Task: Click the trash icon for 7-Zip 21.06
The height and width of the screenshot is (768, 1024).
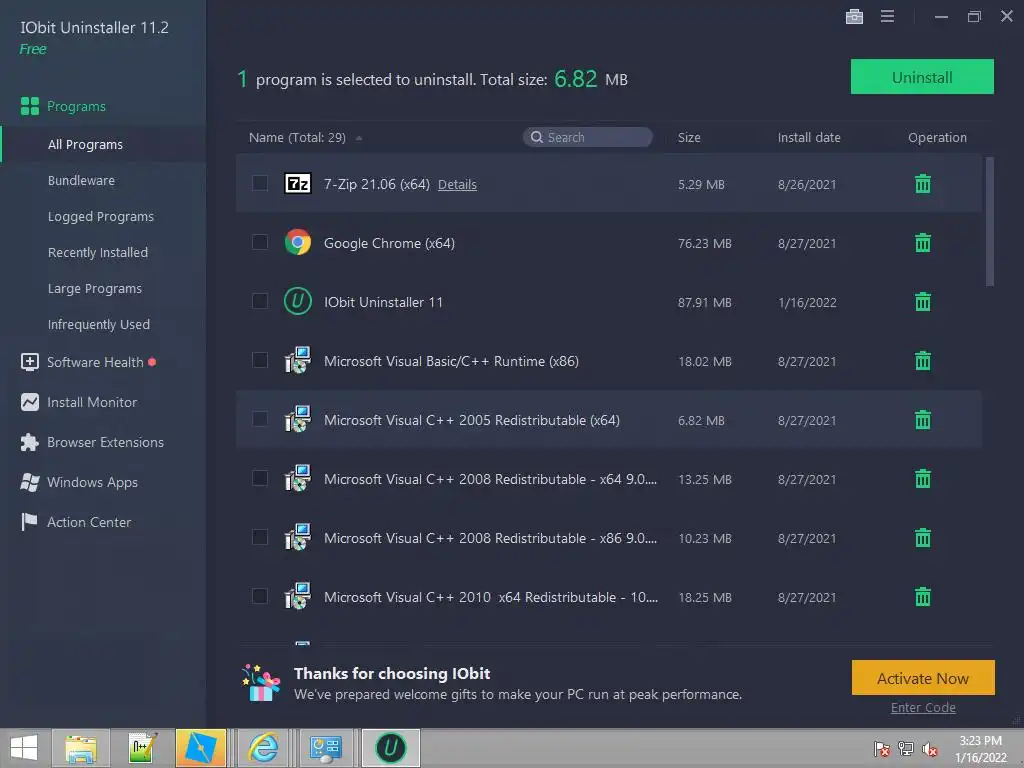Action: pos(922,184)
